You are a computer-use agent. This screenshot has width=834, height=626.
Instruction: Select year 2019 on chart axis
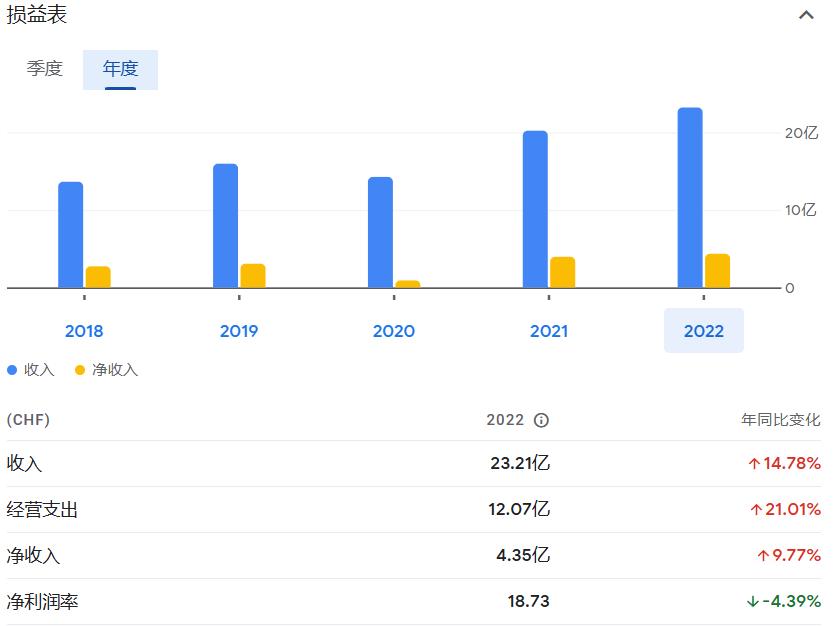click(x=238, y=331)
